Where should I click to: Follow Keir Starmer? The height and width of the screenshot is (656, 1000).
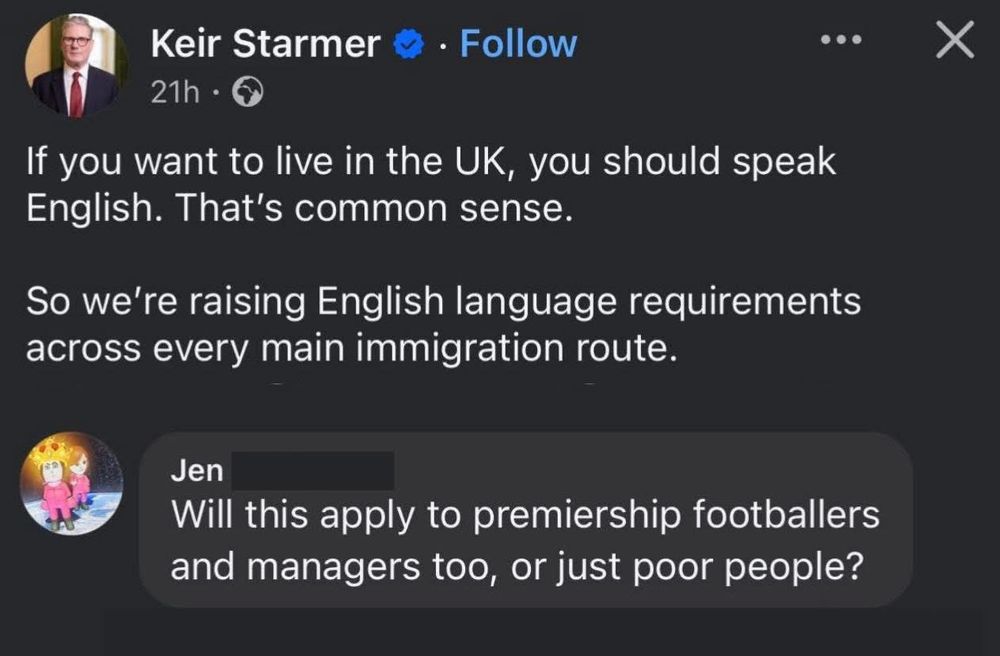[x=518, y=44]
